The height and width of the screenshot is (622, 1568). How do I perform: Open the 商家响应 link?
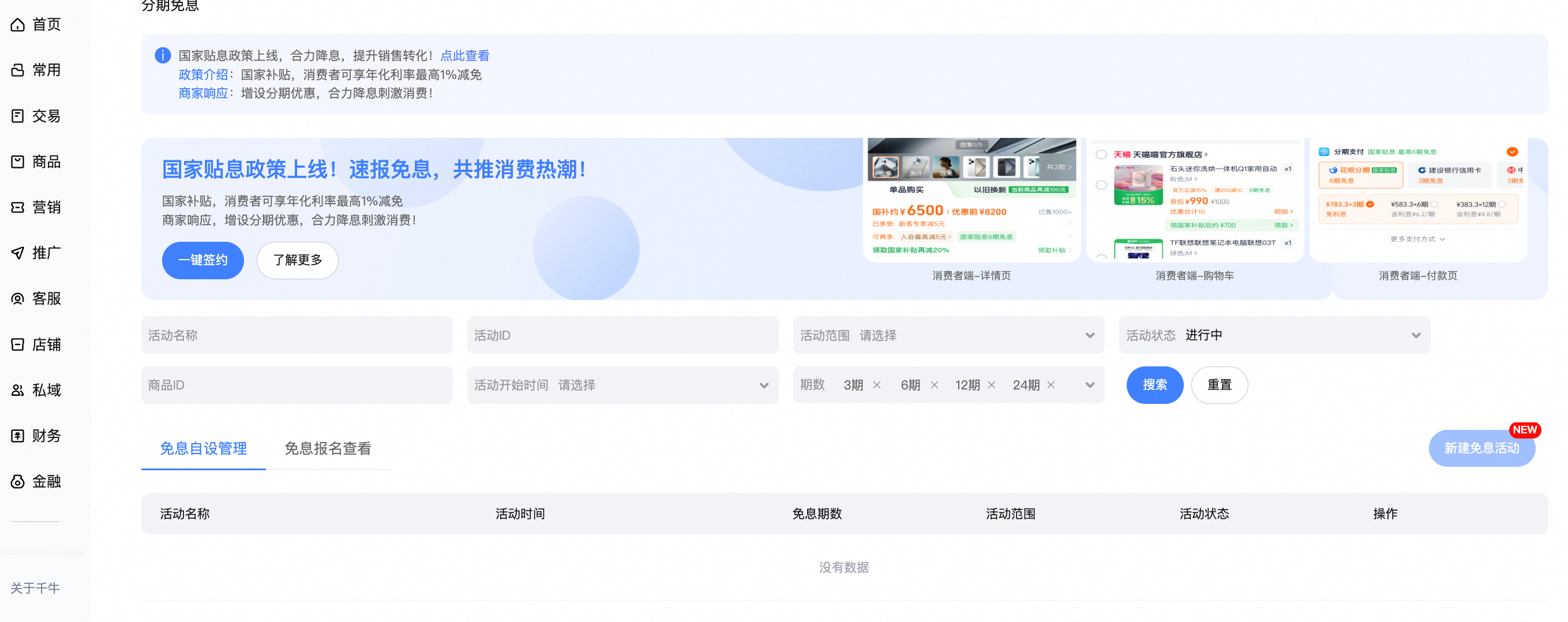pyautogui.click(x=202, y=93)
